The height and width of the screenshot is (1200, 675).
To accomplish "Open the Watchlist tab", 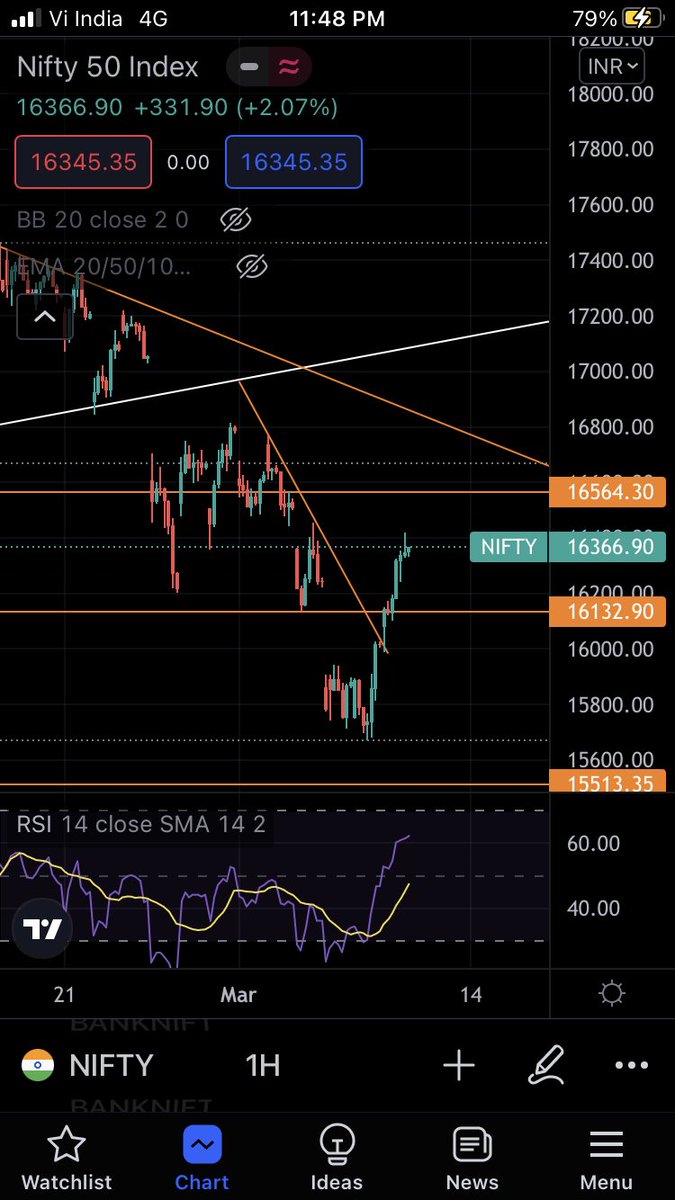I will [67, 1157].
